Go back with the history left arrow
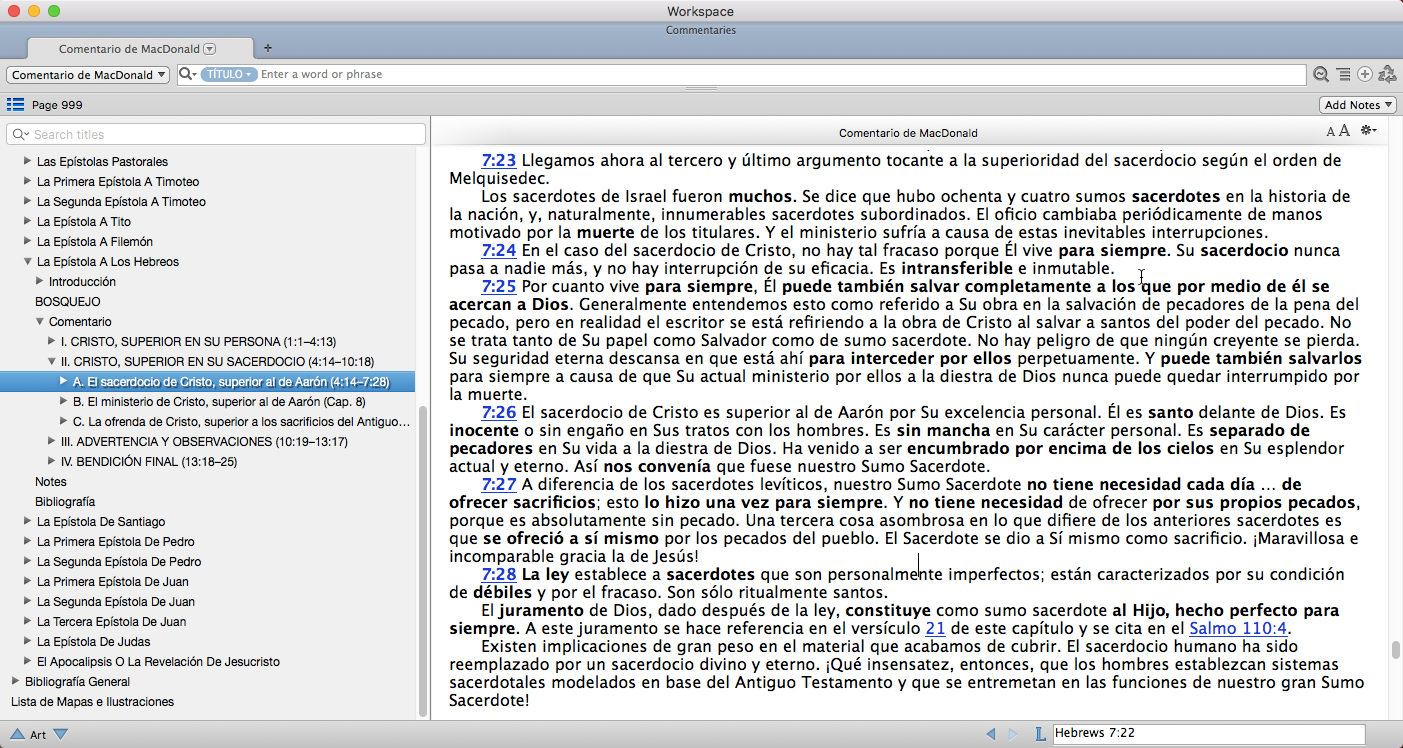Screen dimensions: 1403x748 click(990, 734)
